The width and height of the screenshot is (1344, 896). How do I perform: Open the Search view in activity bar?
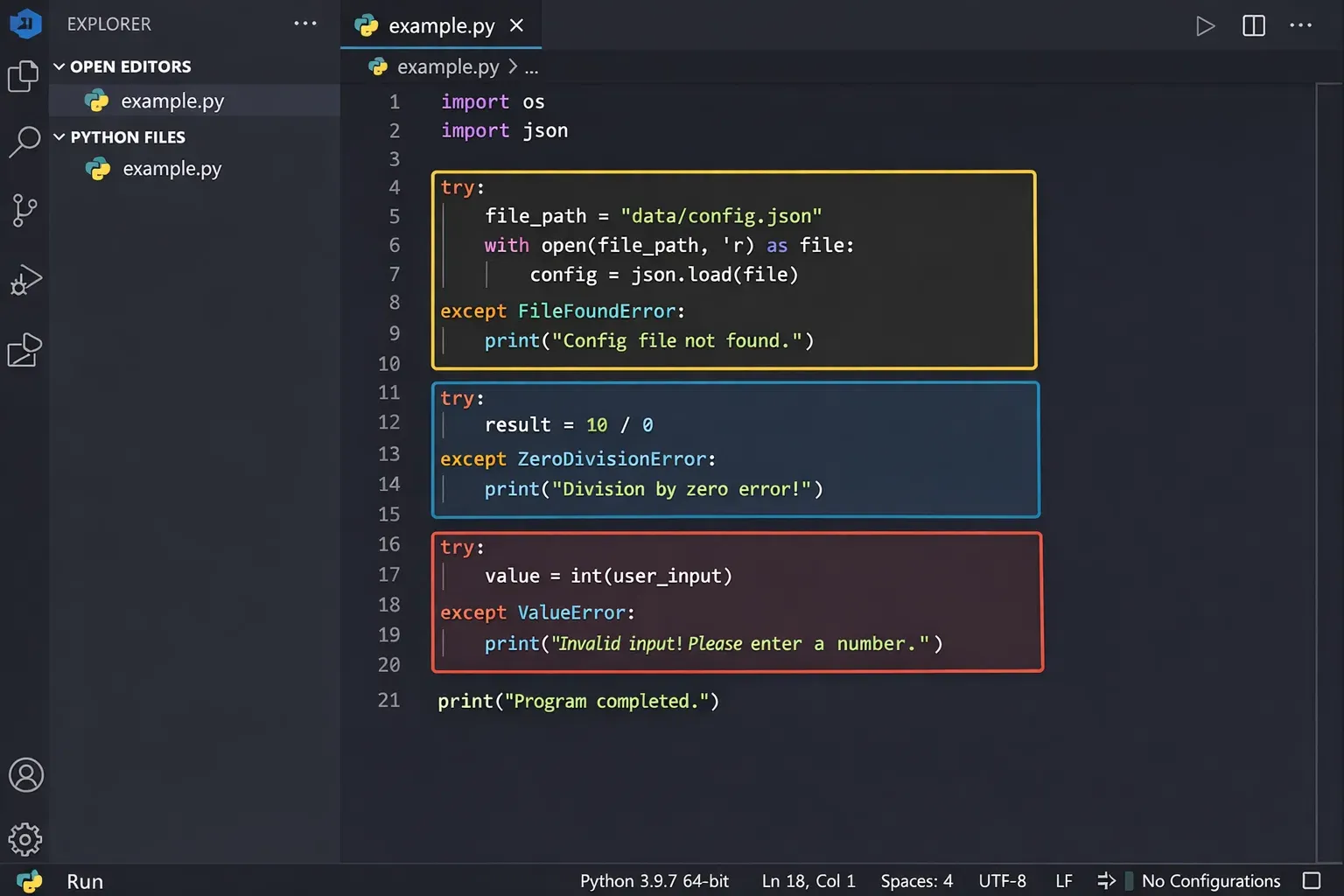coord(24,141)
